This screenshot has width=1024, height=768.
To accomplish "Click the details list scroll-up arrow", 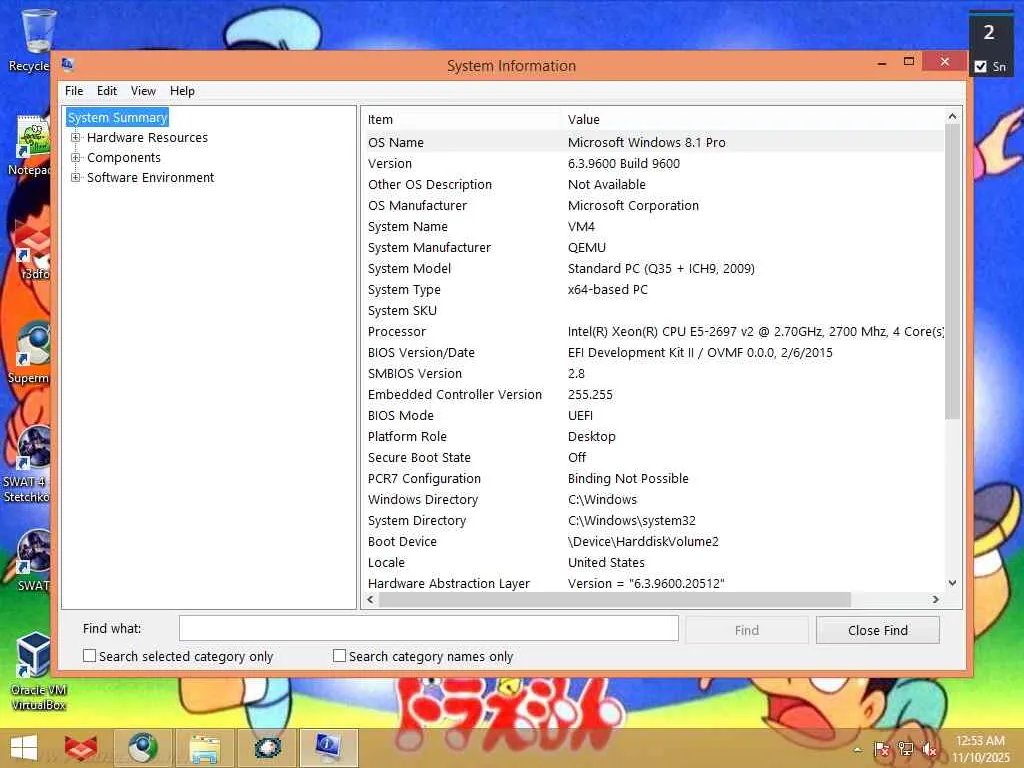I will (x=952, y=116).
